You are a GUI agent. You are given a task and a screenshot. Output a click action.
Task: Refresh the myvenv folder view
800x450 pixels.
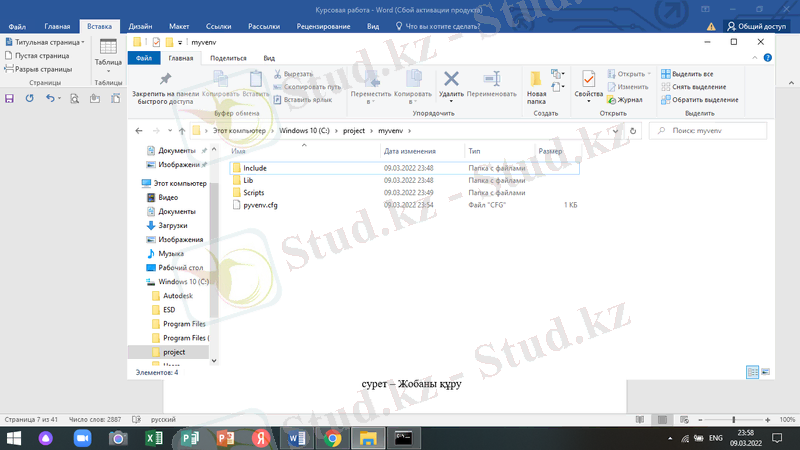click(x=633, y=131)
